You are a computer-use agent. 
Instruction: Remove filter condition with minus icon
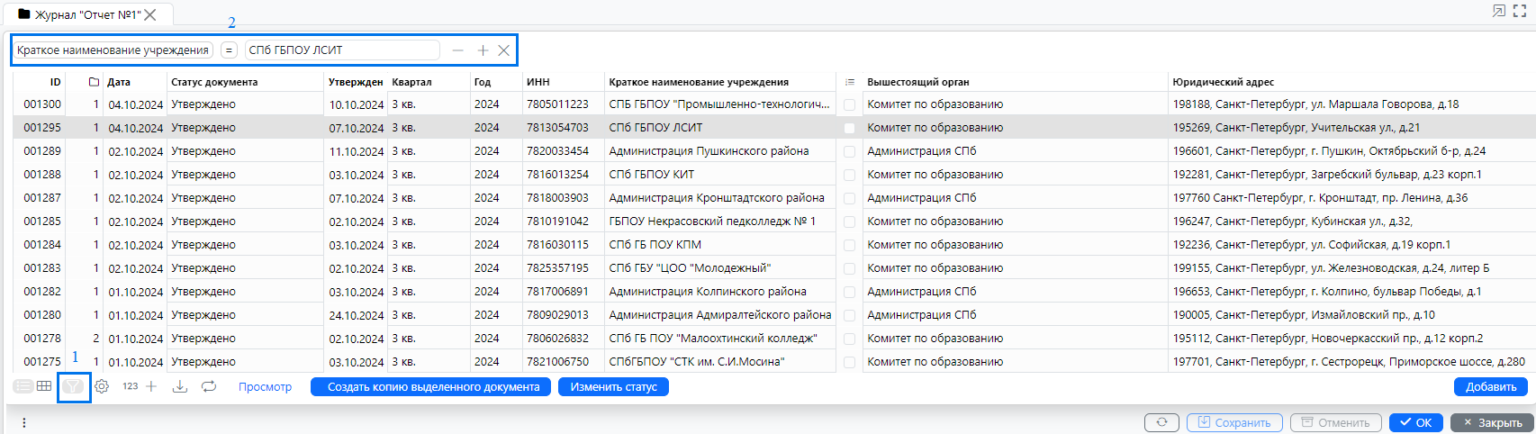(458, 50)
